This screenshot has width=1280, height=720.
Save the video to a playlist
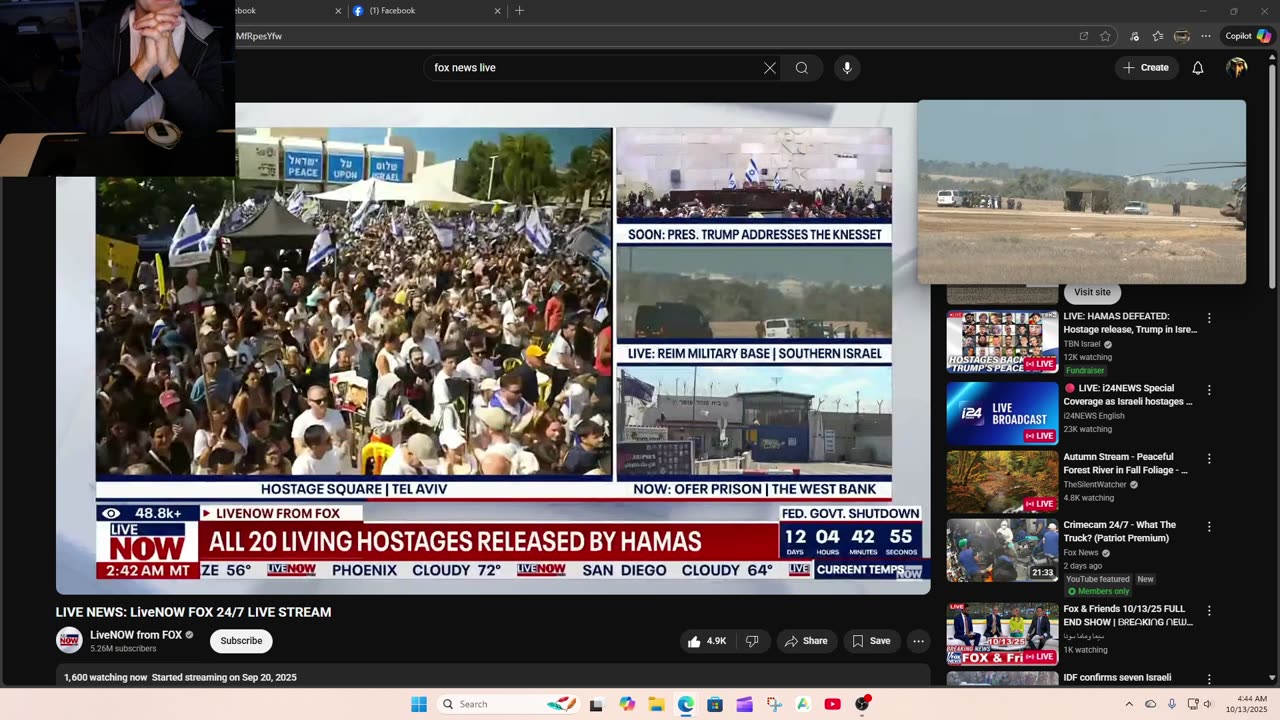tap(871, 641)
